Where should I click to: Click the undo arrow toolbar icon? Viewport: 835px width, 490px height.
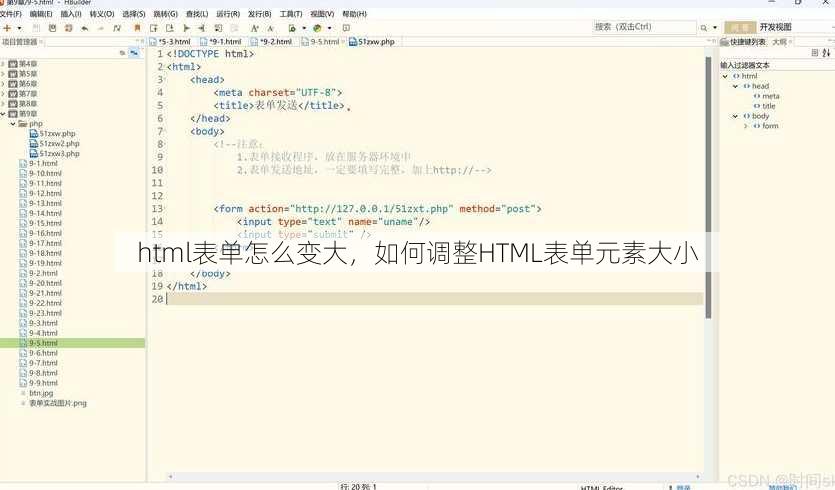point(85,28)
